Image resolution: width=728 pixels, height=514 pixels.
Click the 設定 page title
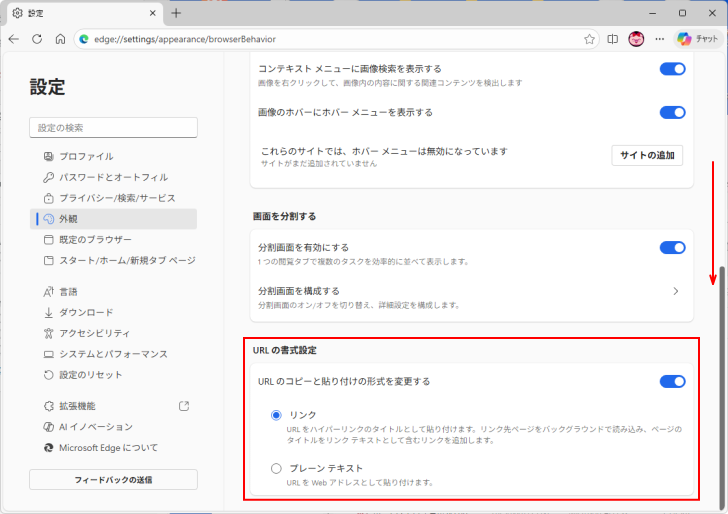click(47, 87)
